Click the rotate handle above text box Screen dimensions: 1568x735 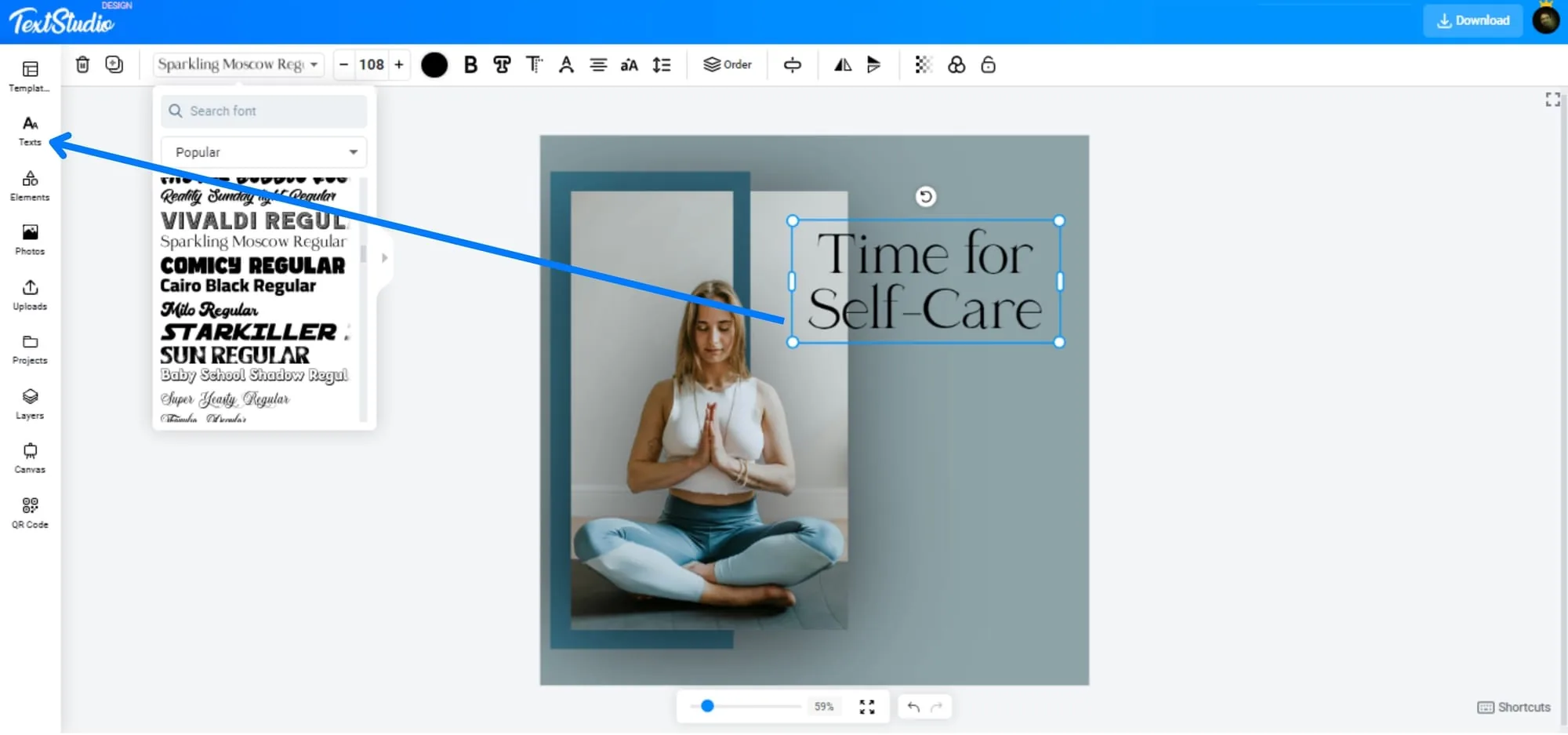[926, 196]
